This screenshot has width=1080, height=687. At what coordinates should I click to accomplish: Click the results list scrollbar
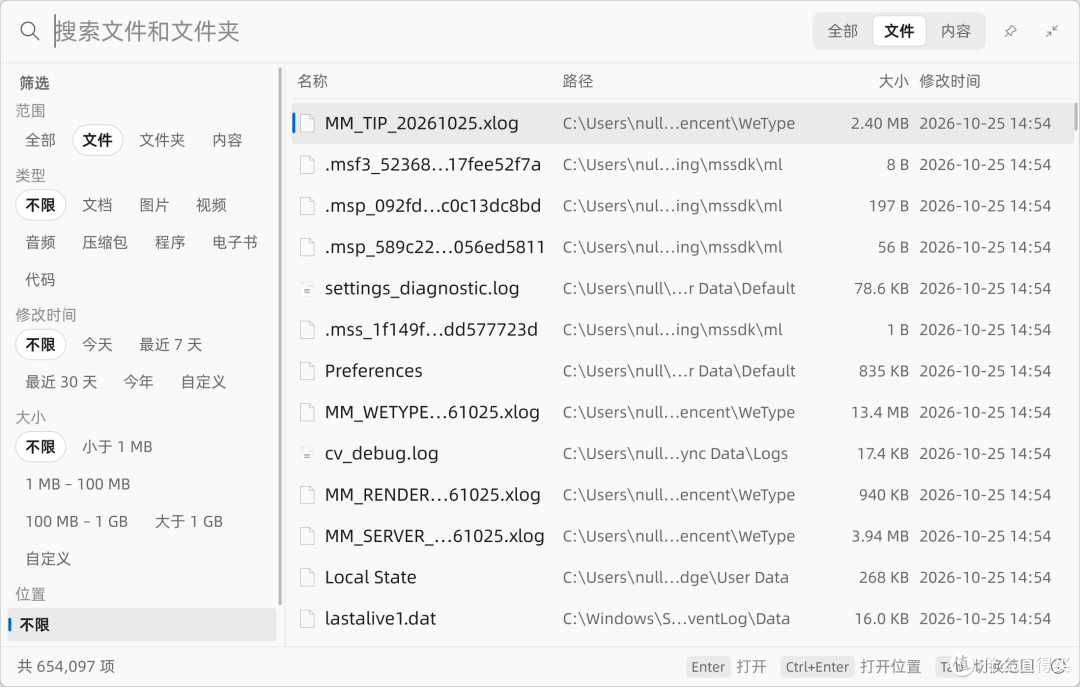point(1075,116)
